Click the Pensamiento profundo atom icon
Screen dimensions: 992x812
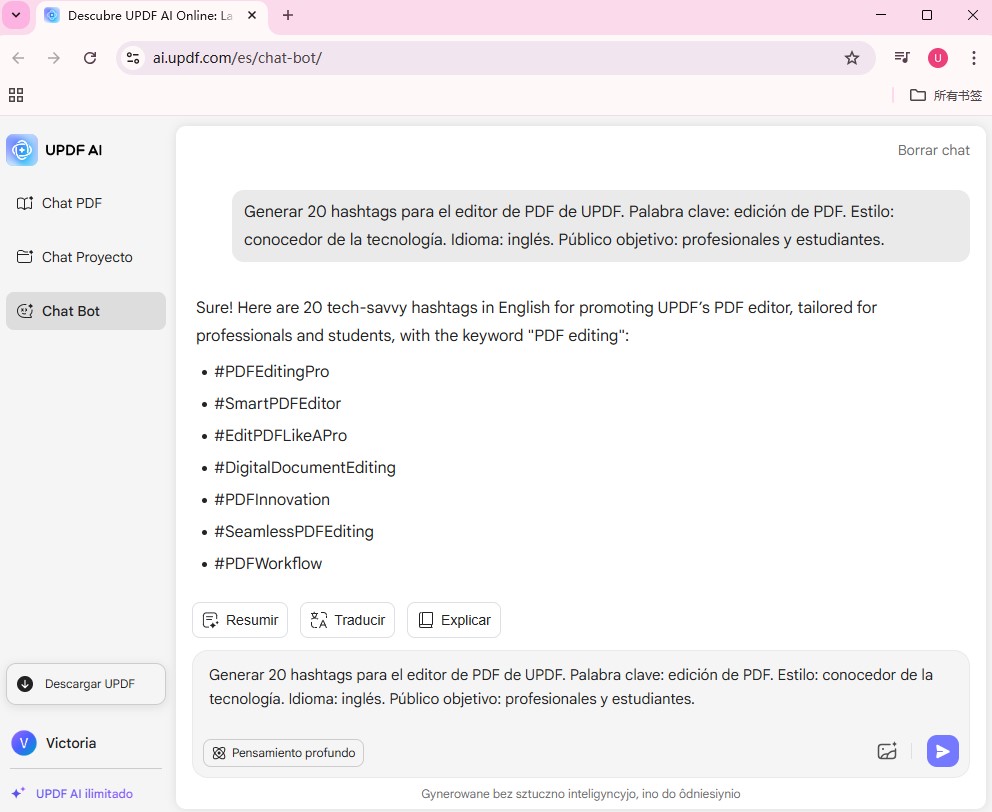pyautogui.click(x=219, y=753)
